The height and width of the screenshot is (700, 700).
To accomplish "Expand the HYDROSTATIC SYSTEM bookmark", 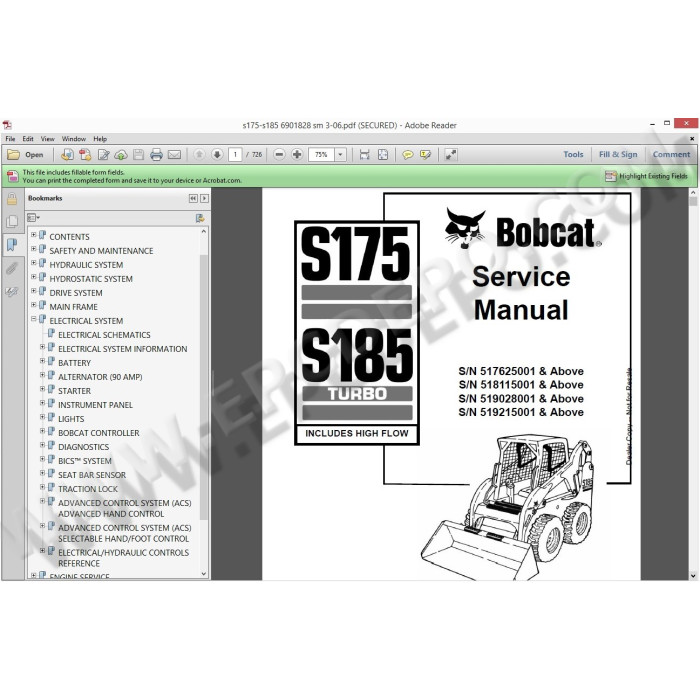I will tap(33, 277).
